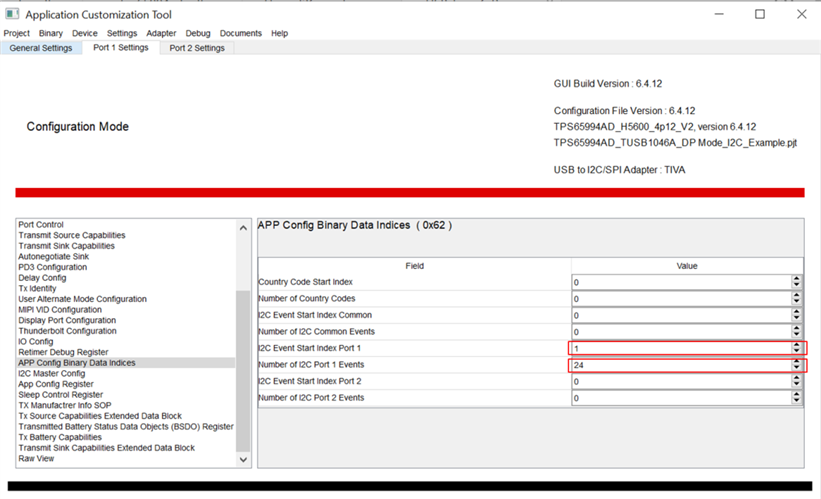Screen dimensions: 821x499
Task: Select Transmitted Battery Status Data Objects Register
Action: 126,426
